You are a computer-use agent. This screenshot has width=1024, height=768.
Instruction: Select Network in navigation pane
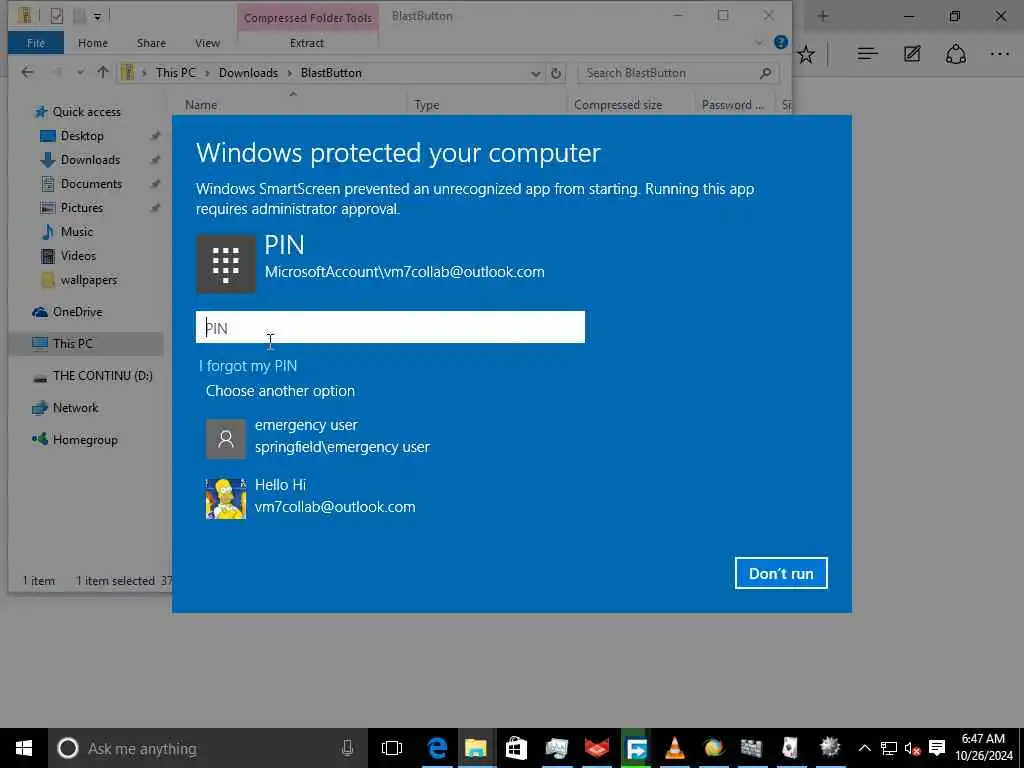tap(75, 408)
